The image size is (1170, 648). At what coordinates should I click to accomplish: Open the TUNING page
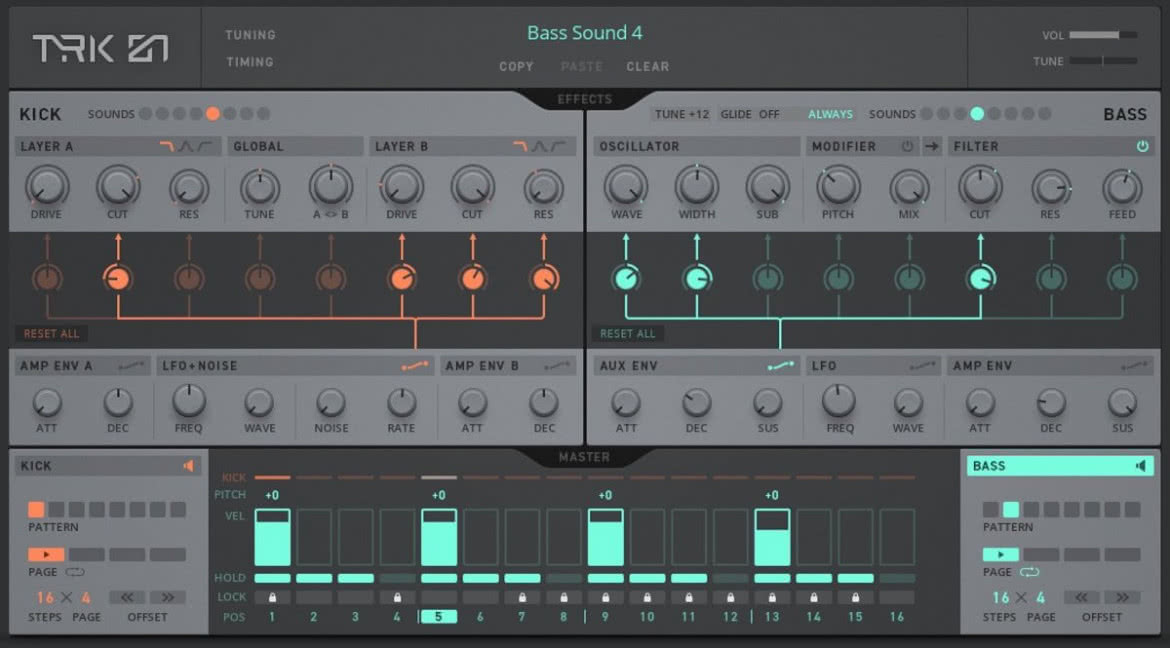pos(250,35)
